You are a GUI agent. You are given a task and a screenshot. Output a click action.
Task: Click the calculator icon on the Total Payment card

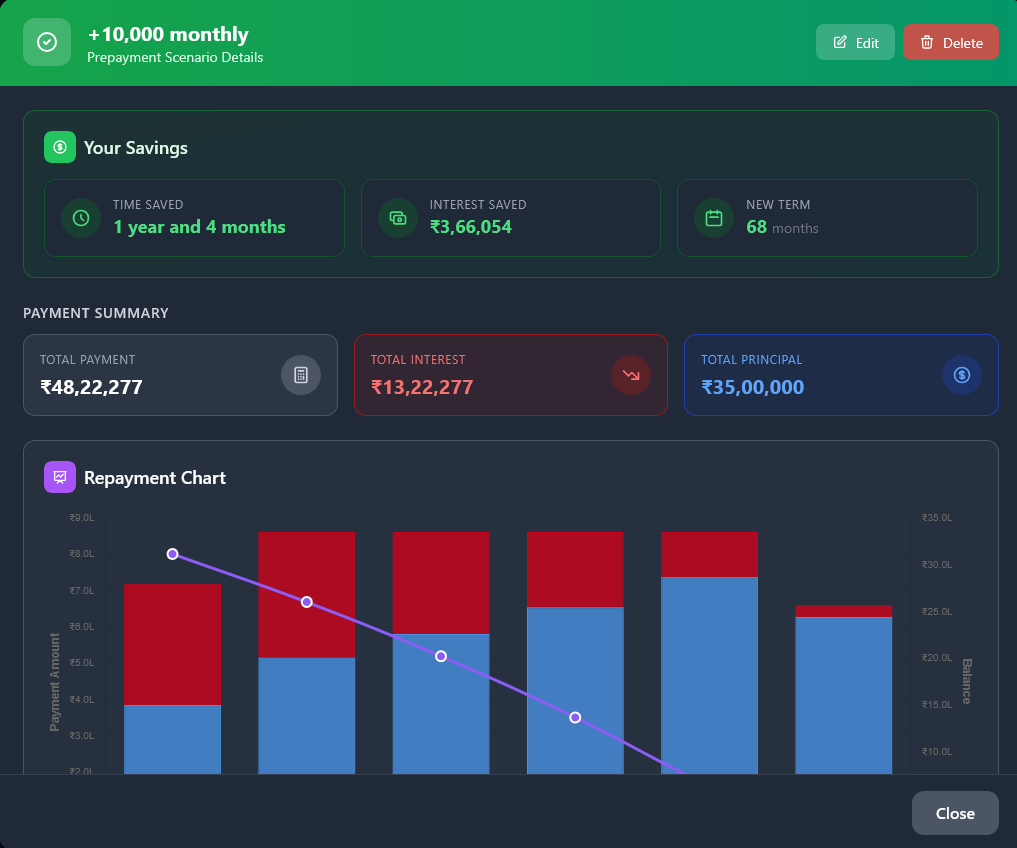point(300,375)
